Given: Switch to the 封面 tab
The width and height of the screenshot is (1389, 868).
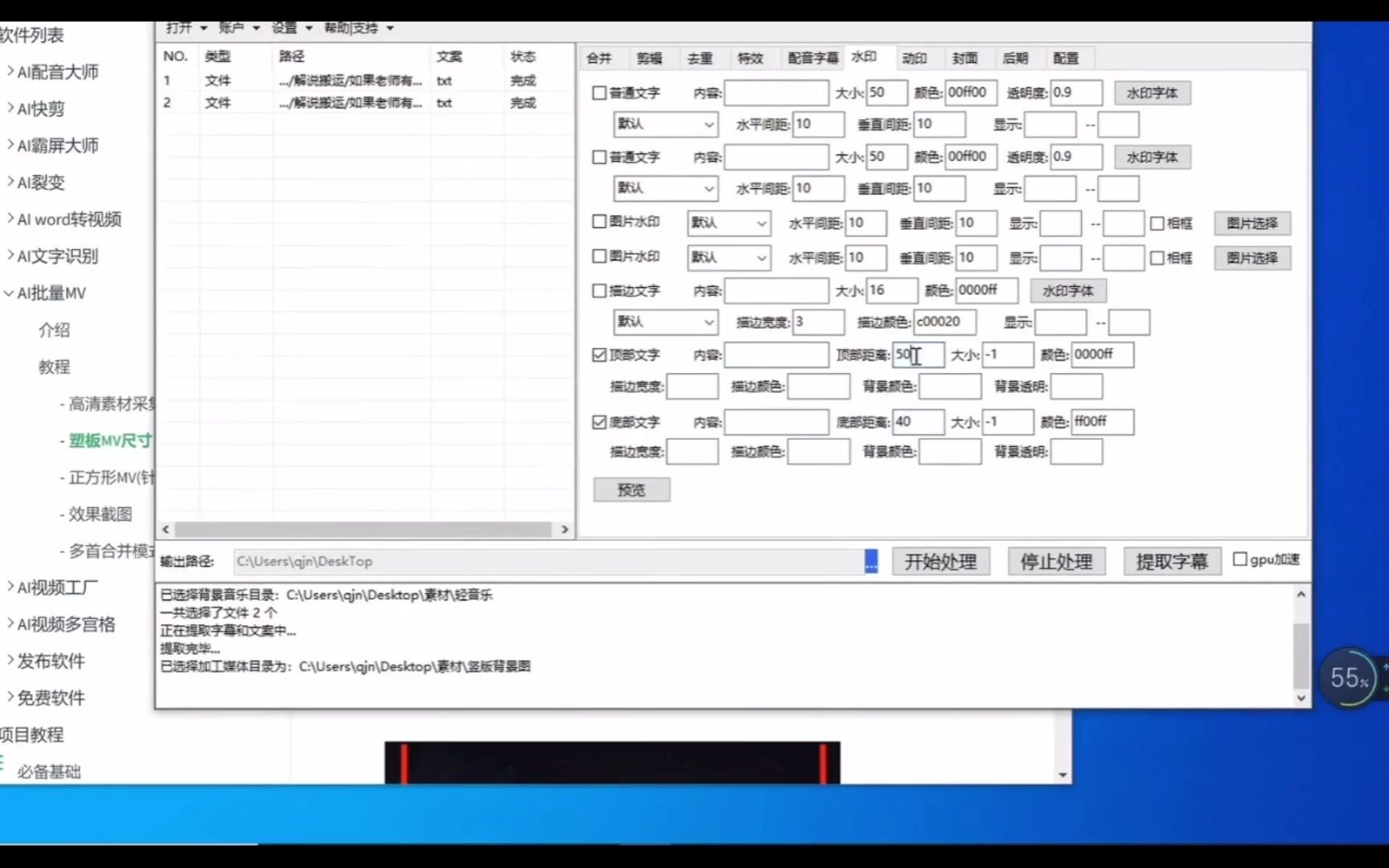Looking at the screenshot, I should [x=965, y=58].
